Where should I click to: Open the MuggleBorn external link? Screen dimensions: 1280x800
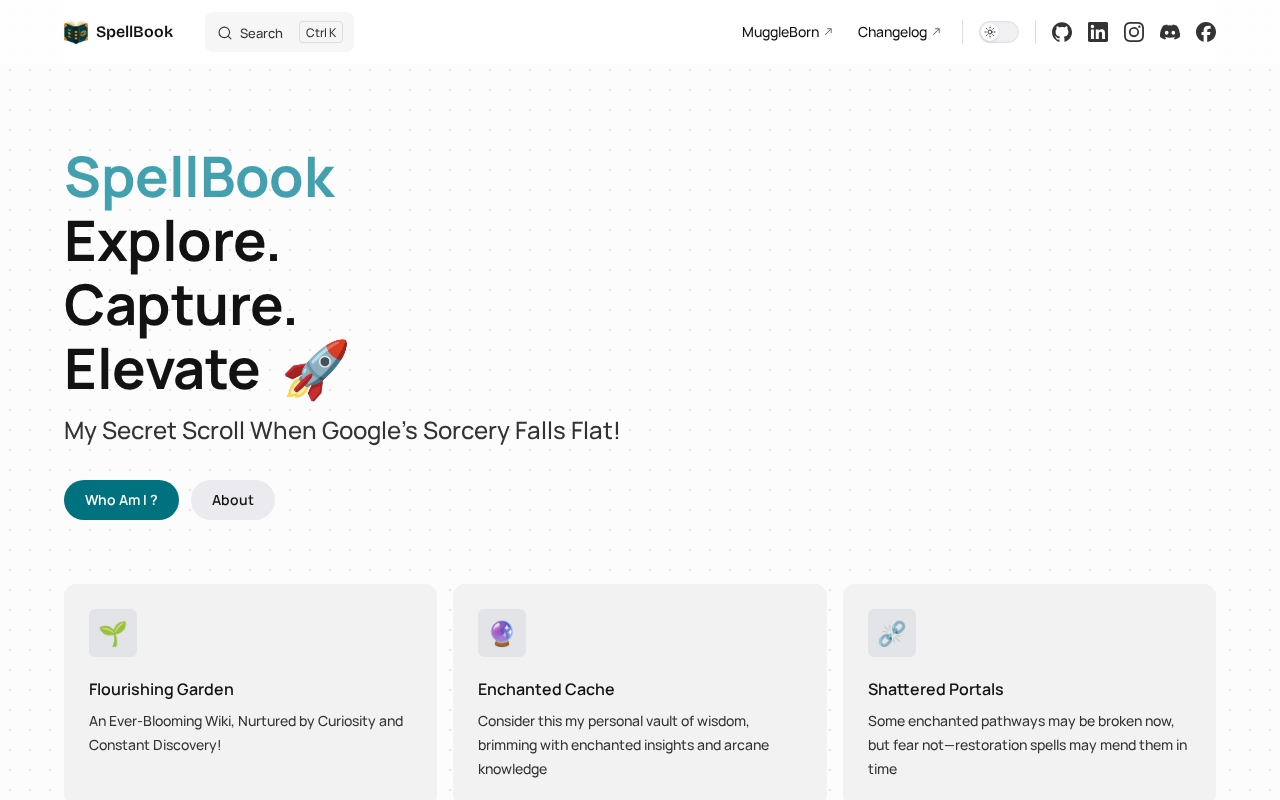click(787, 32)
